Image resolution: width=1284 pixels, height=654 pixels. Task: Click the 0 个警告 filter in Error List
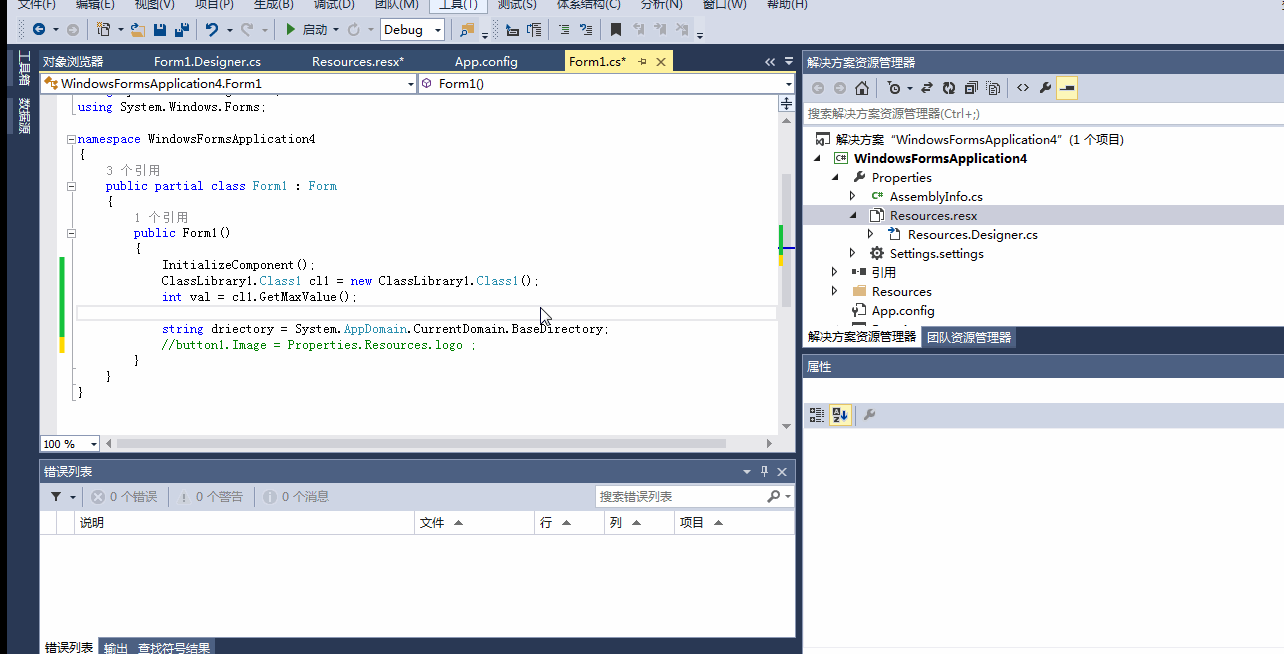(210, 496)
